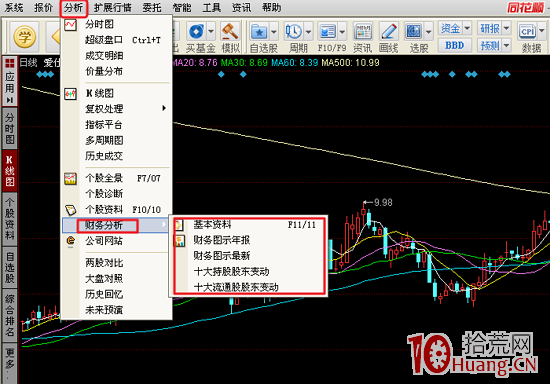This screenshot has height=384, width=550.
Task: Open the 报价 menu
Action: point(43,7)
